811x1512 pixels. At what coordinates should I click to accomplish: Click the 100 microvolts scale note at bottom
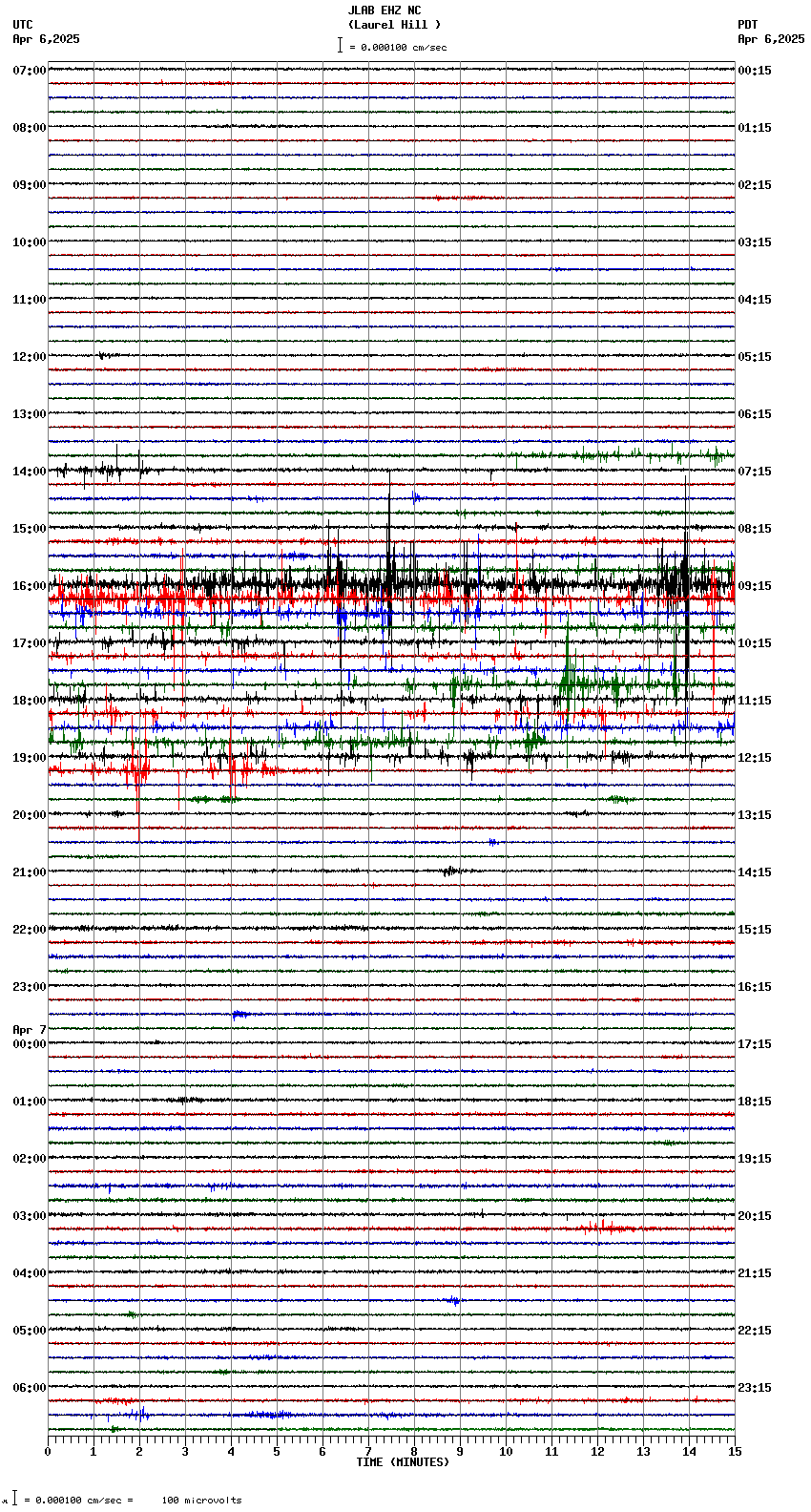click(202, 1501)
